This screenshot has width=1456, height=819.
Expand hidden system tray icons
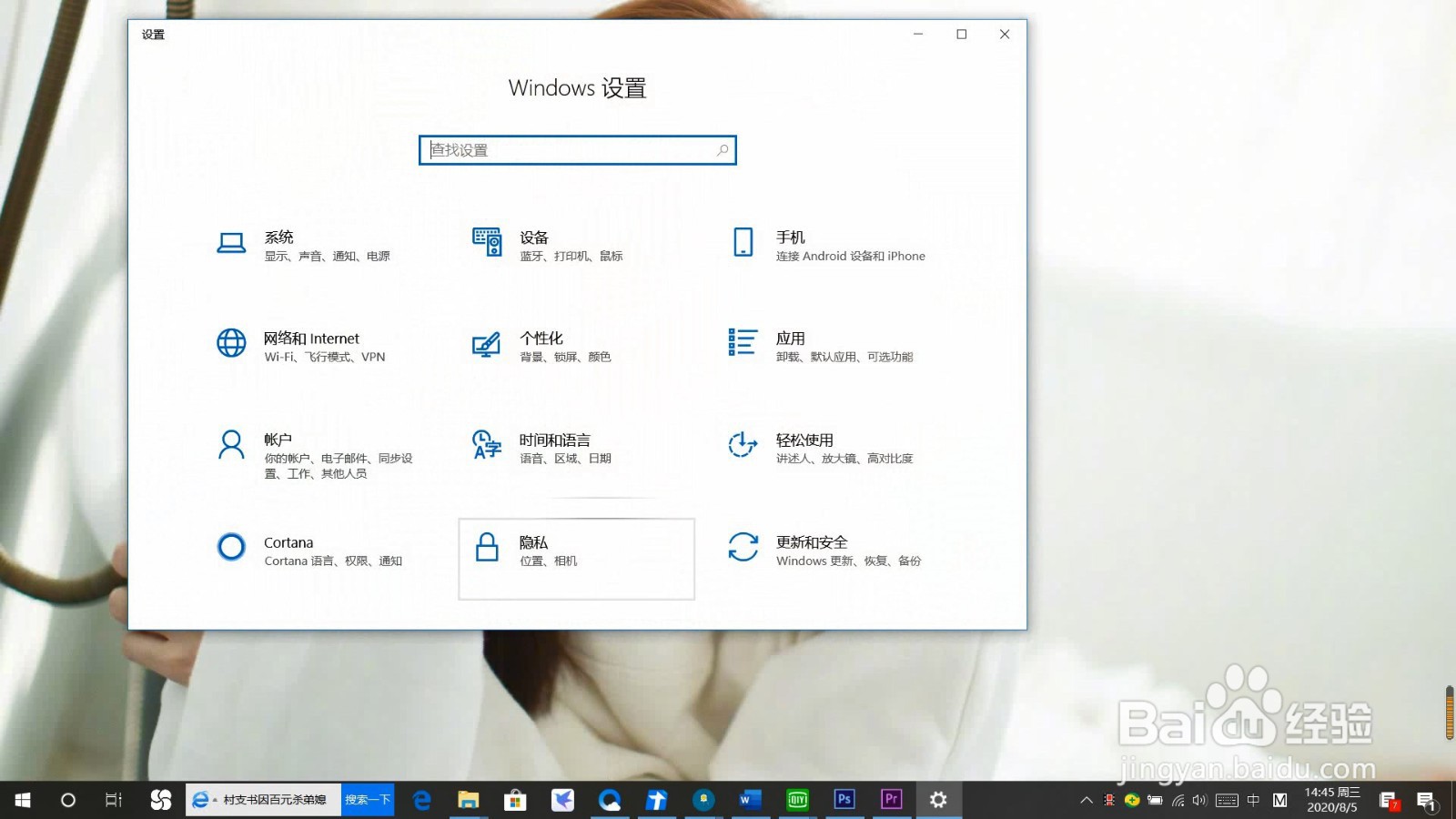(1087, 801)
